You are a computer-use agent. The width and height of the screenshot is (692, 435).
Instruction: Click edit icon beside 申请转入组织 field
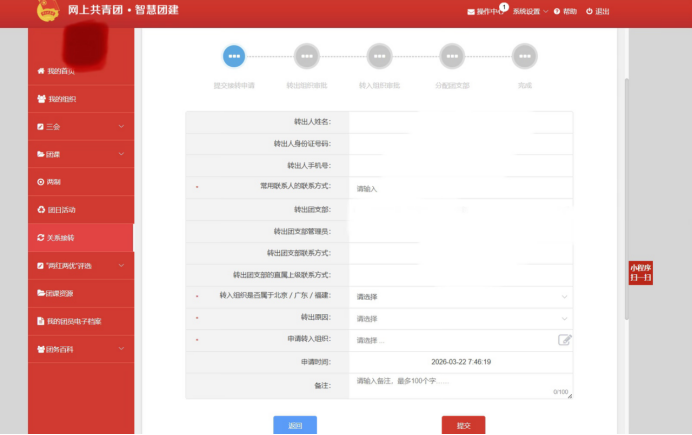(x=565, y=340)
